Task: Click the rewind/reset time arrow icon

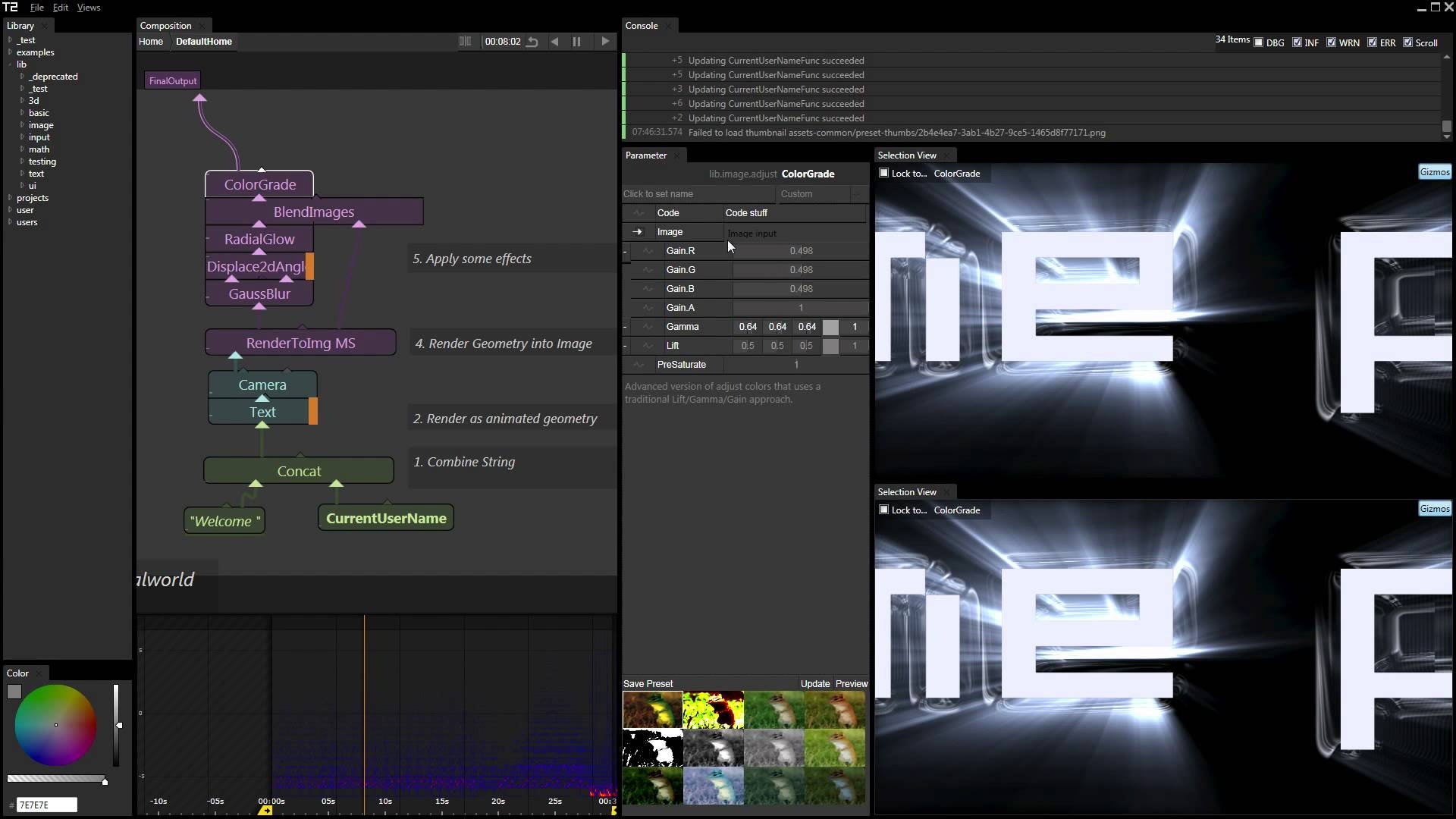Action: point(532,42)
